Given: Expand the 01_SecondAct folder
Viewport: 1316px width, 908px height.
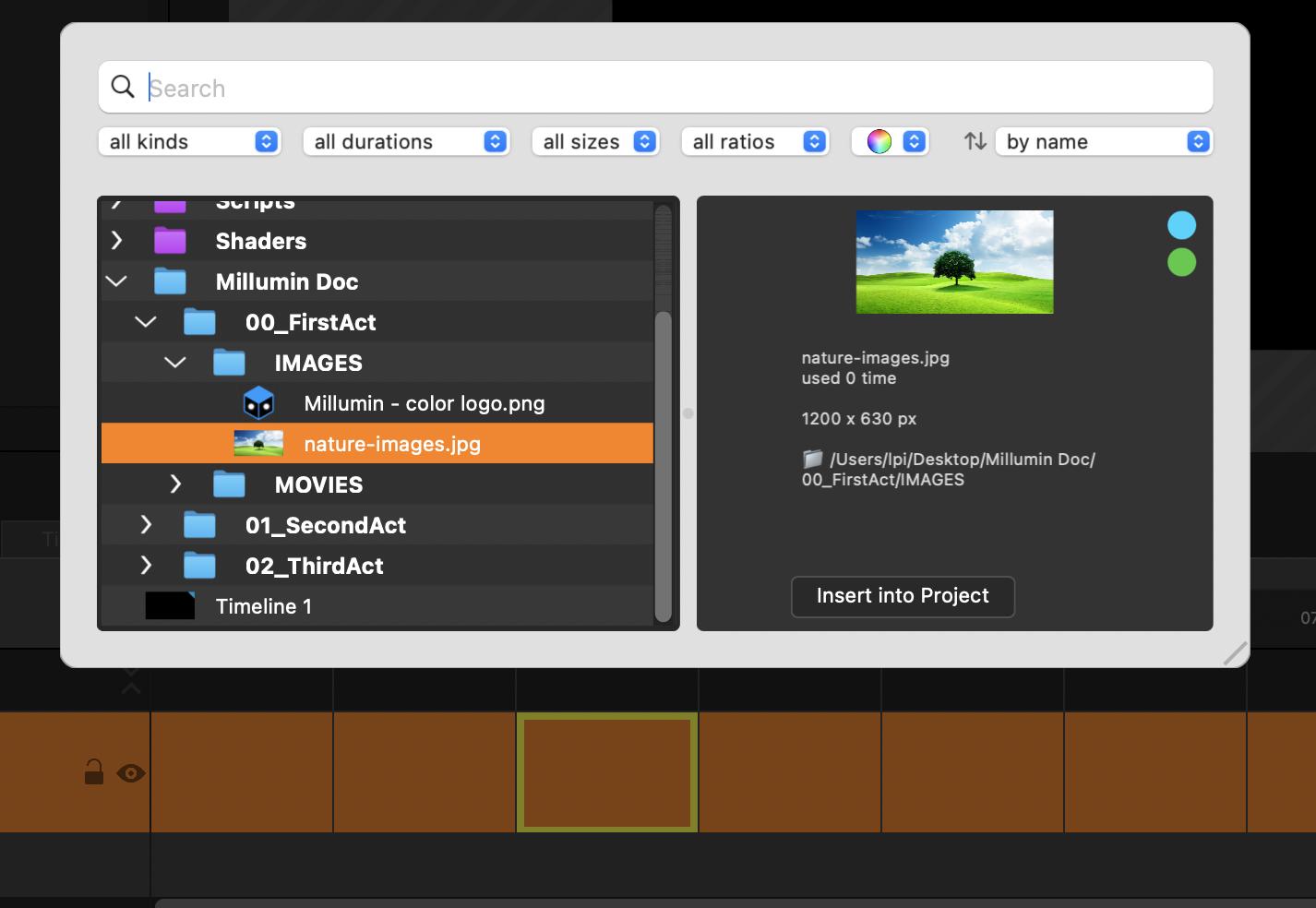Looking at the screenshot, I should click(x=146, y=525).
